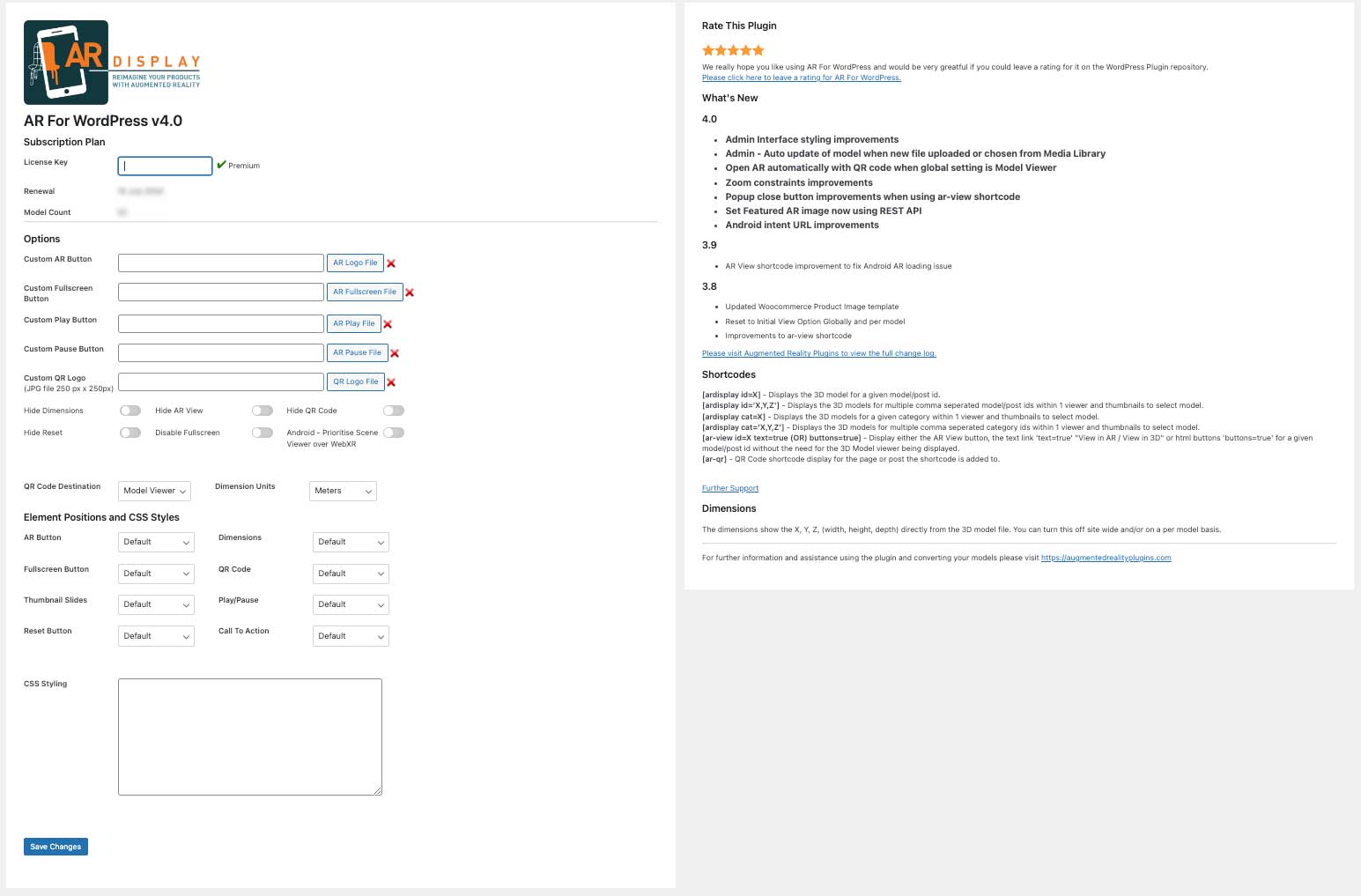Click the 'Element Positions and CSS Styles' heading
This screenshot has height=896, width=1361.
101,517
